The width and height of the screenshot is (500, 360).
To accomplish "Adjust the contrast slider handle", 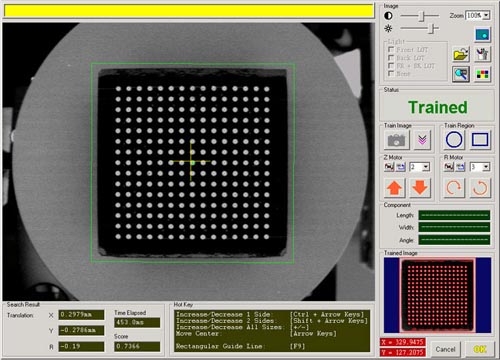I will pyautogui.click(x=422, y=16).
